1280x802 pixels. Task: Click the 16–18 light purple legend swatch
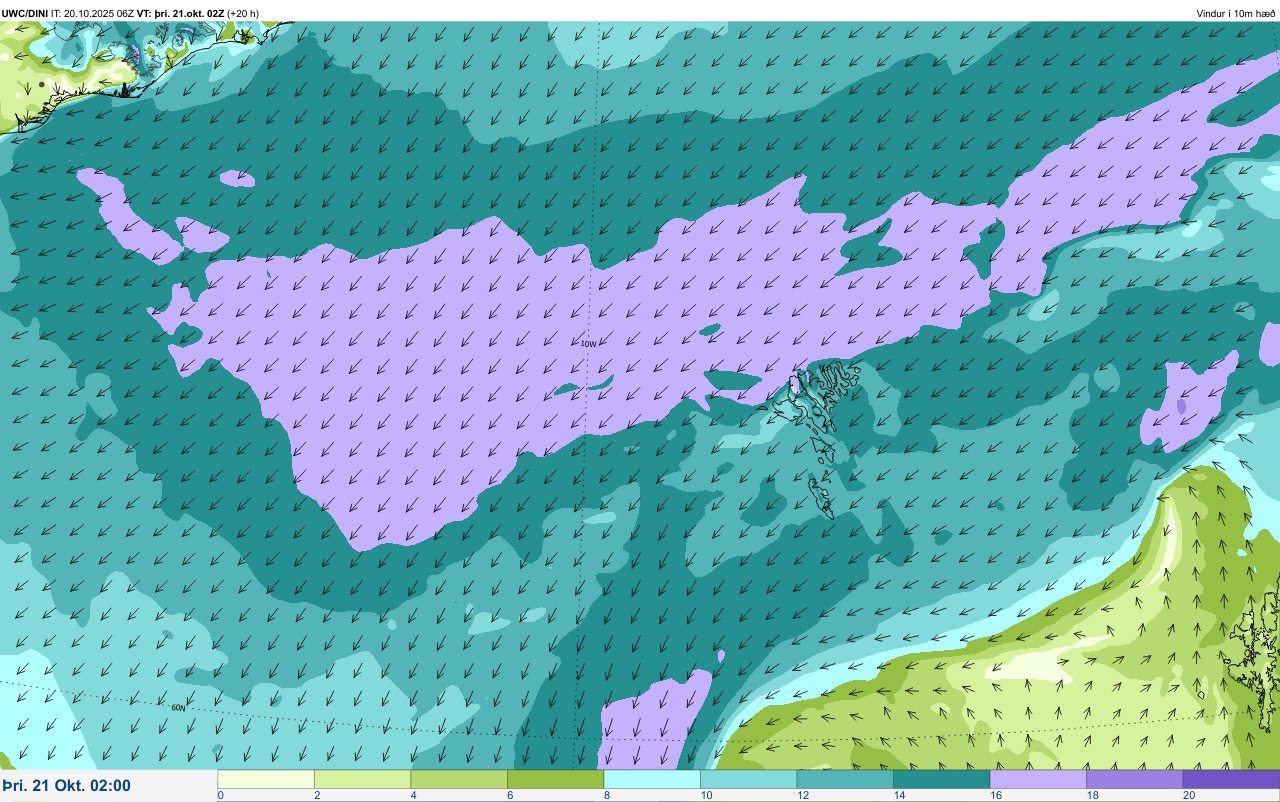tap(1038, 779)
